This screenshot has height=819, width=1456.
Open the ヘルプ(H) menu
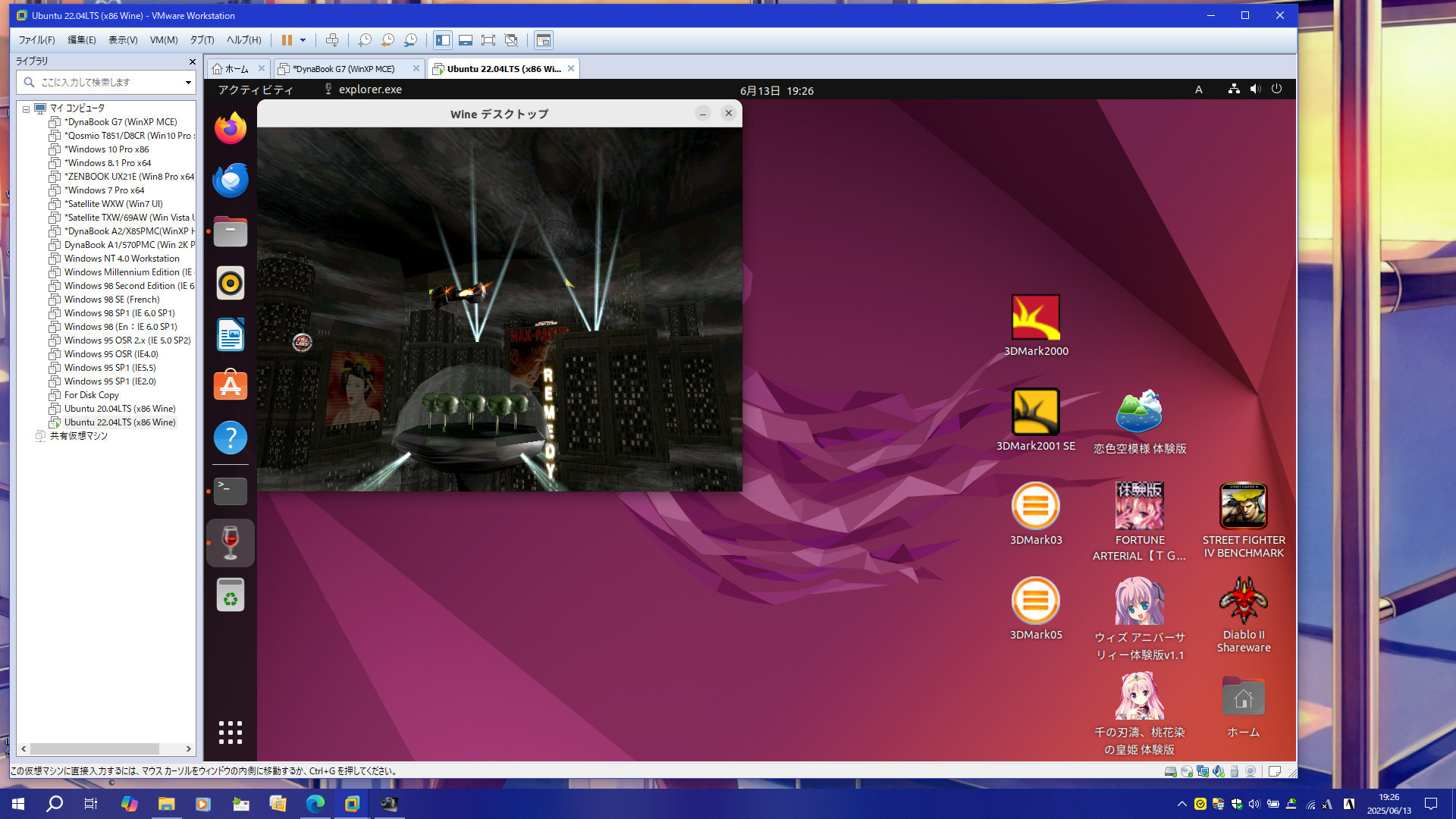243,40
